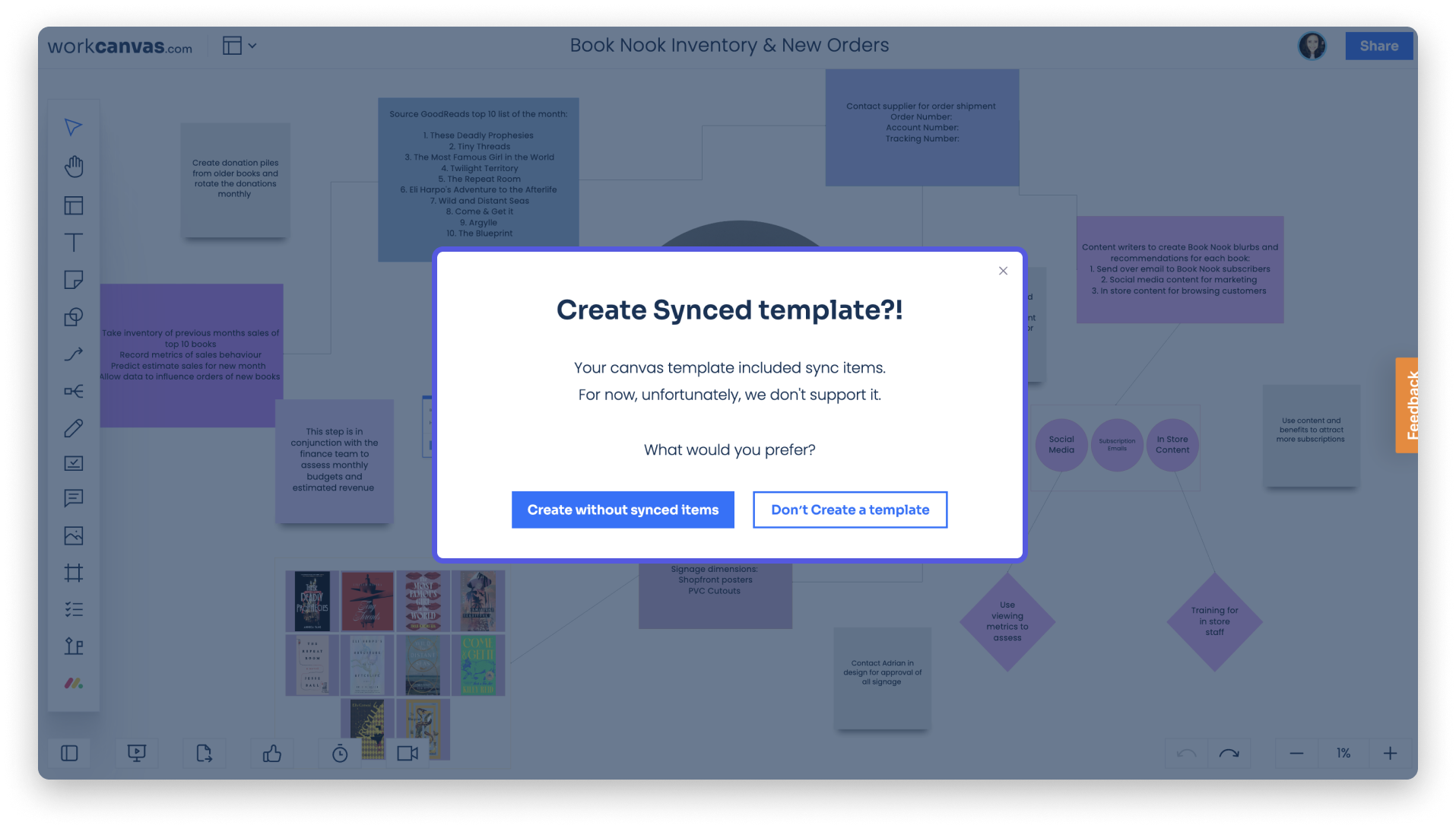Click the canvas title Book Nook Inventory

(729, 45)
